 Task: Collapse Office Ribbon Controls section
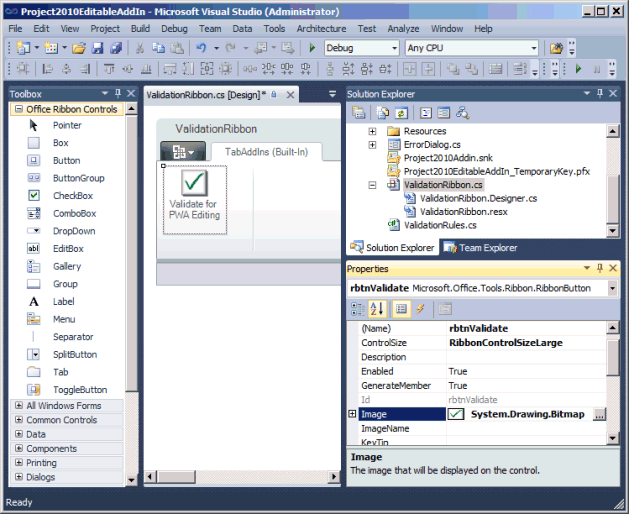point(18,109)
